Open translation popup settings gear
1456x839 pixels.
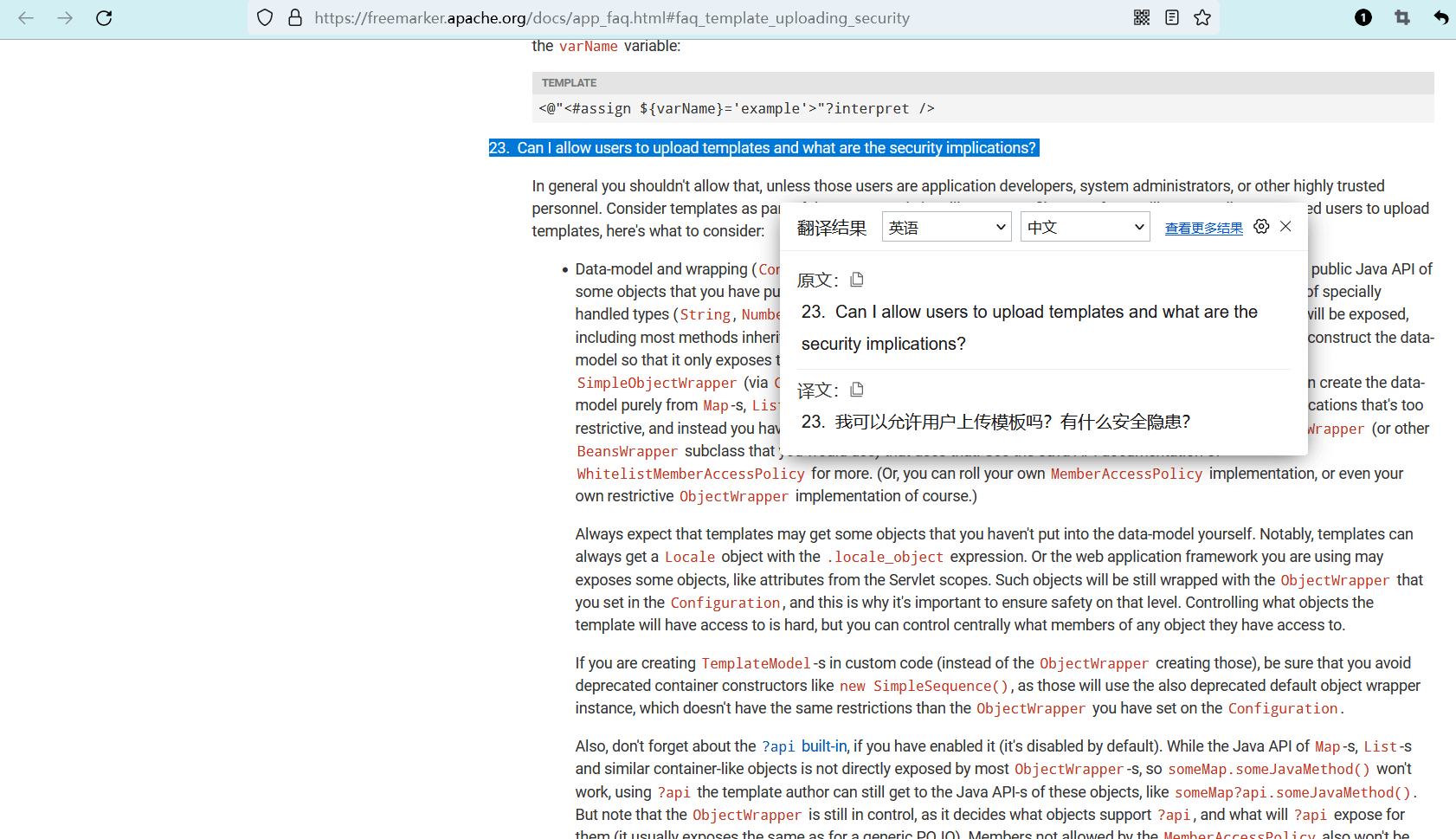[x=1261, y=227]
